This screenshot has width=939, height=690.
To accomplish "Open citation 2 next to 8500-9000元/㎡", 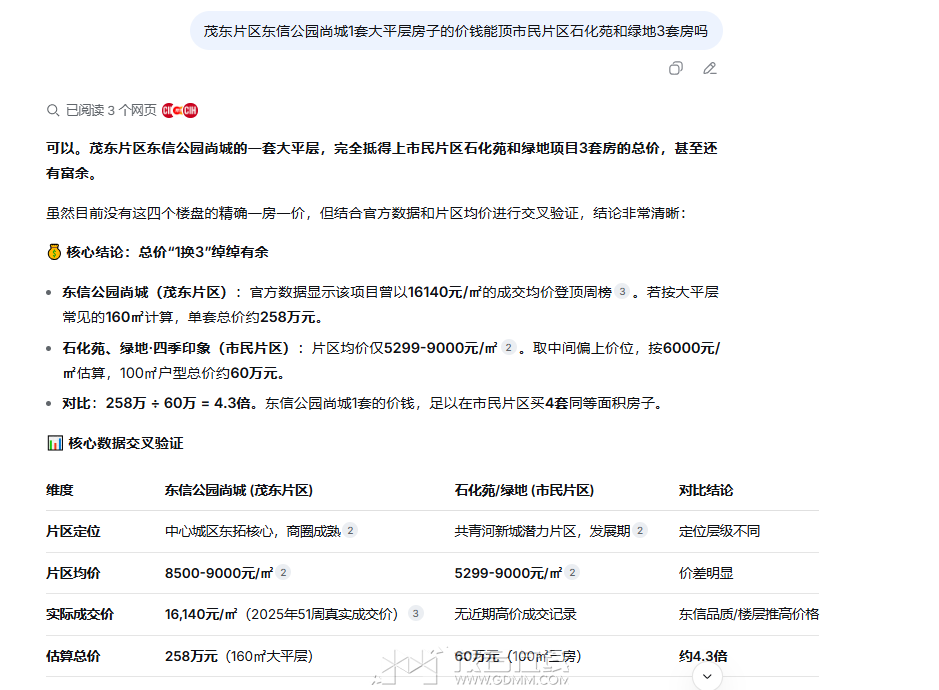I will pos(284,573).
